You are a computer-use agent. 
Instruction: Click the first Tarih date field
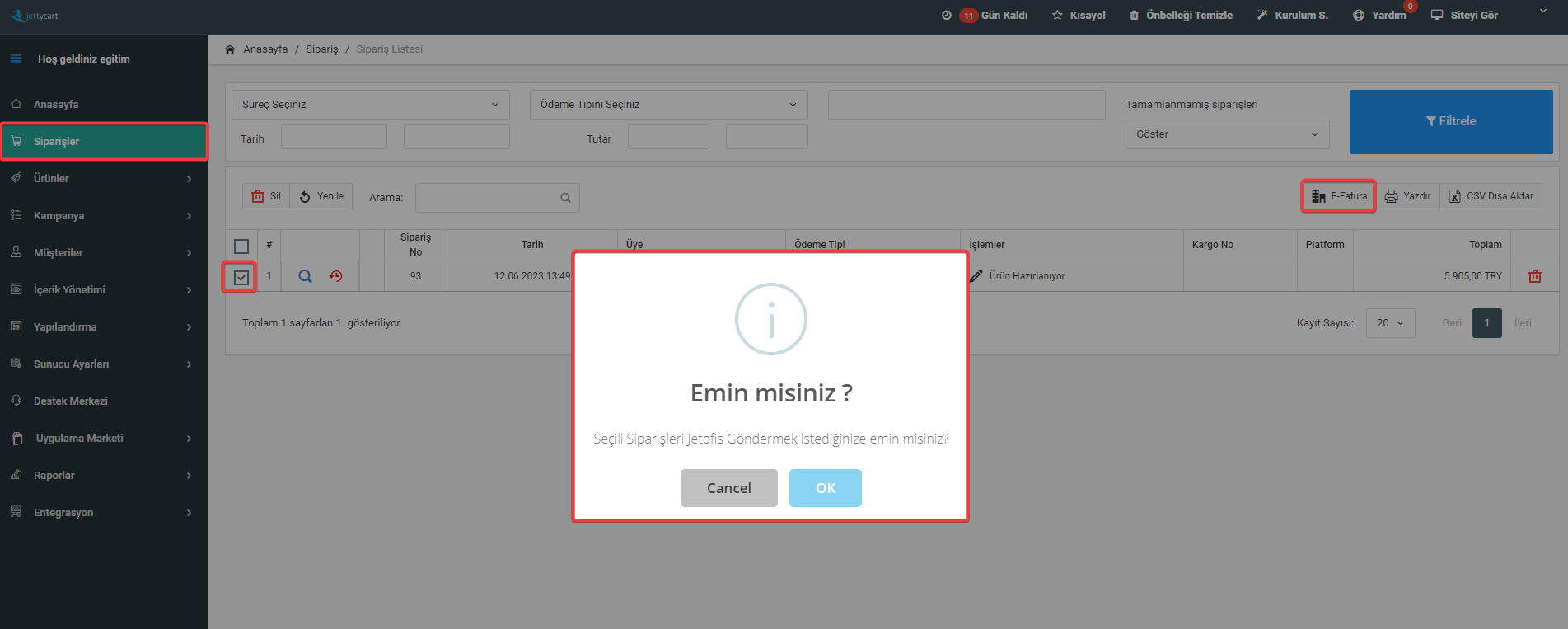point(334,137)
